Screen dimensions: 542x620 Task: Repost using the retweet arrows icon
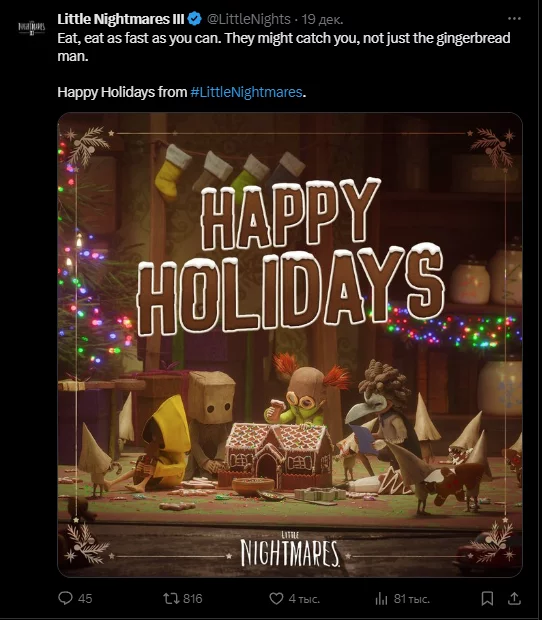[x=171, y=598]
